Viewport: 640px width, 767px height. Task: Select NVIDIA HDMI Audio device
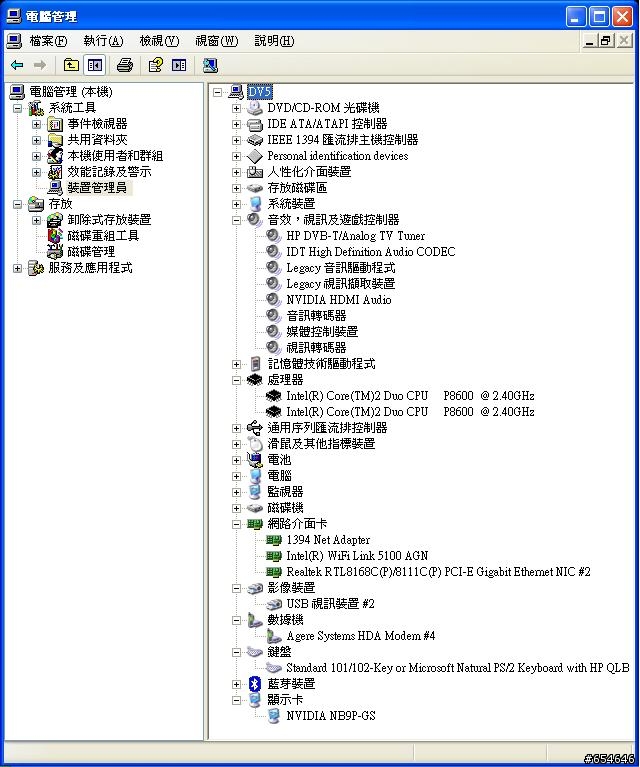339,300
